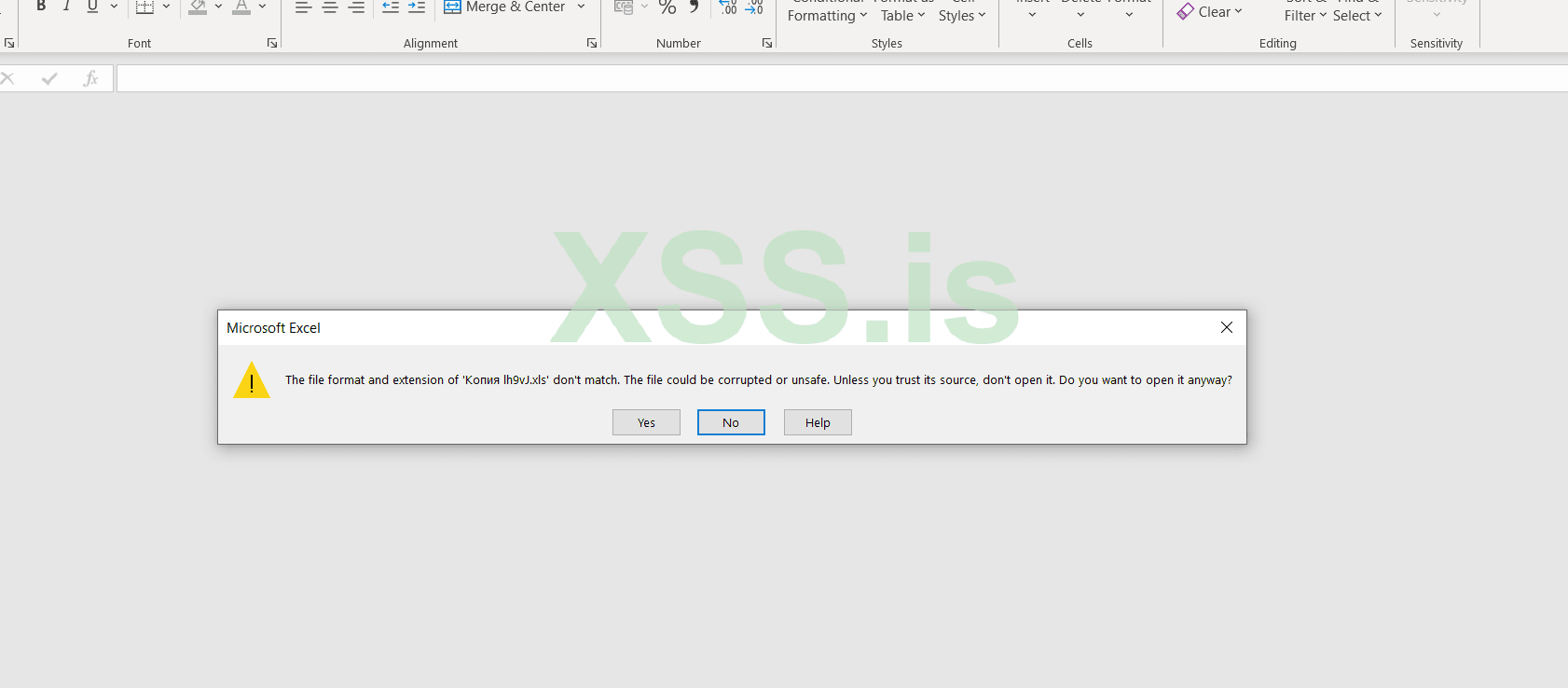This screenshot has width=1568, height=688.
Task: Toggle Underline formatting in the ribbon
Action: (92, 7)
